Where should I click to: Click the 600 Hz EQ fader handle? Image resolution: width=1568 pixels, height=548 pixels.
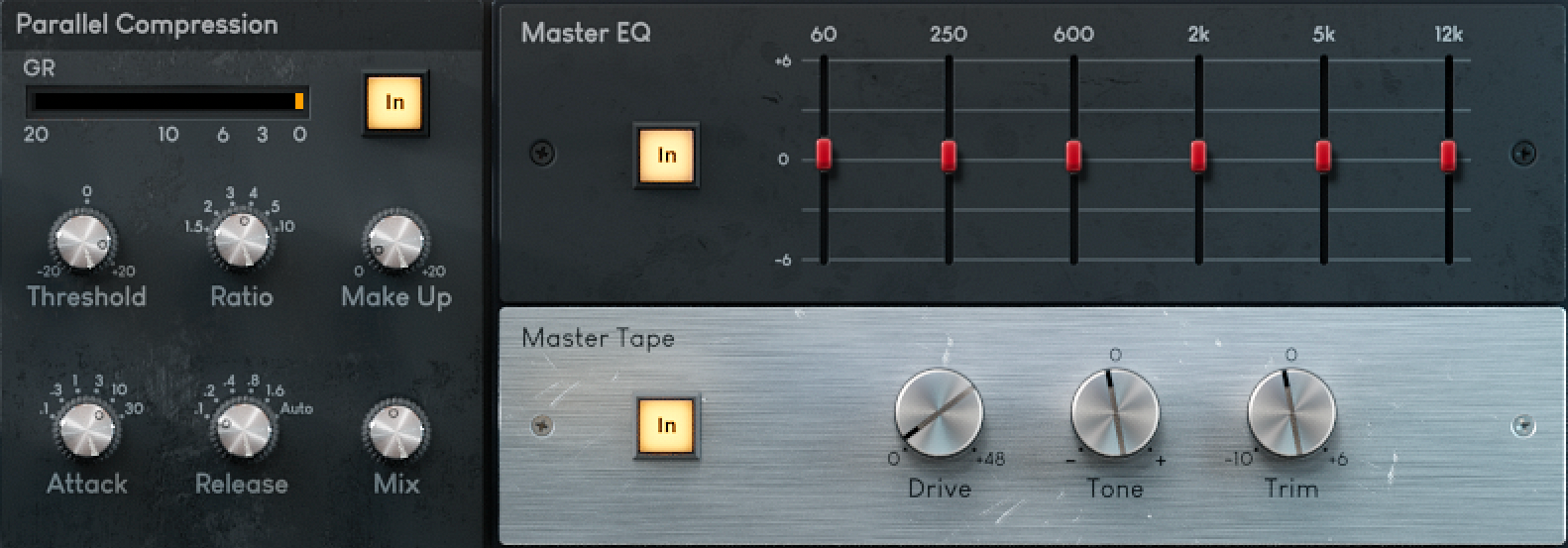(x=1073, y=155)
